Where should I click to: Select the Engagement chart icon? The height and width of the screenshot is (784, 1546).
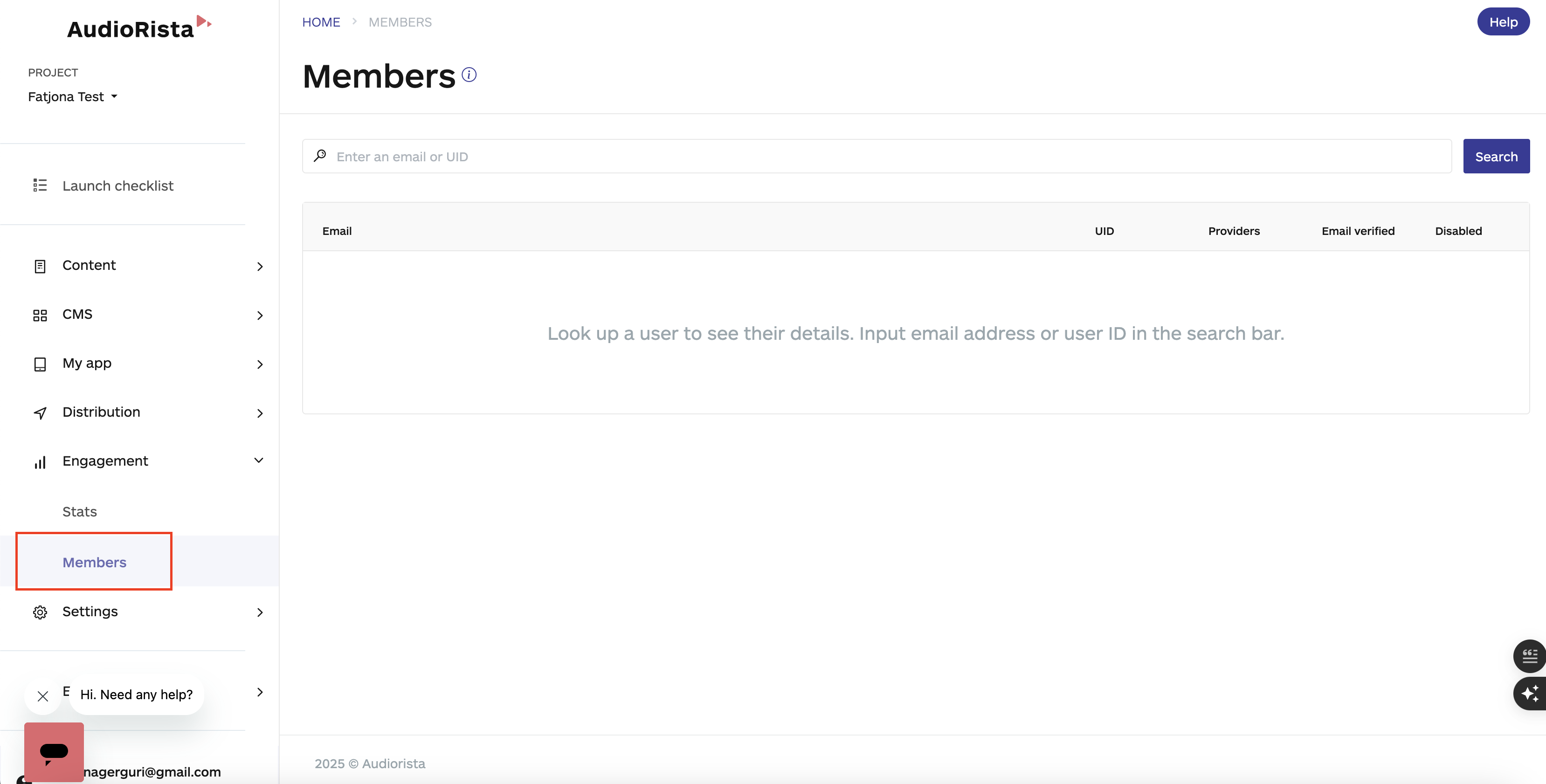tap(40, 462)
